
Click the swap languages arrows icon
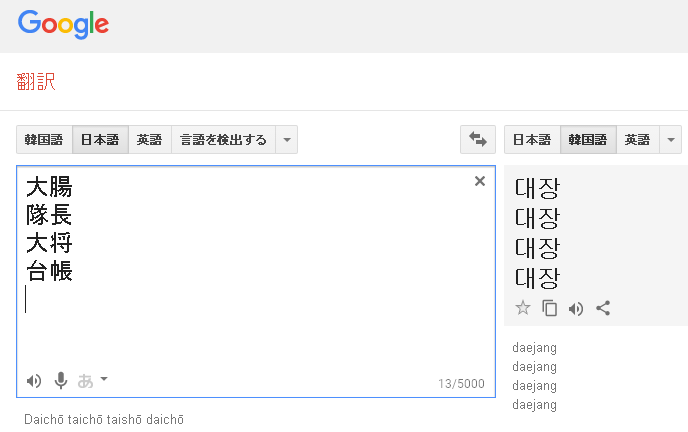[477, 140]
